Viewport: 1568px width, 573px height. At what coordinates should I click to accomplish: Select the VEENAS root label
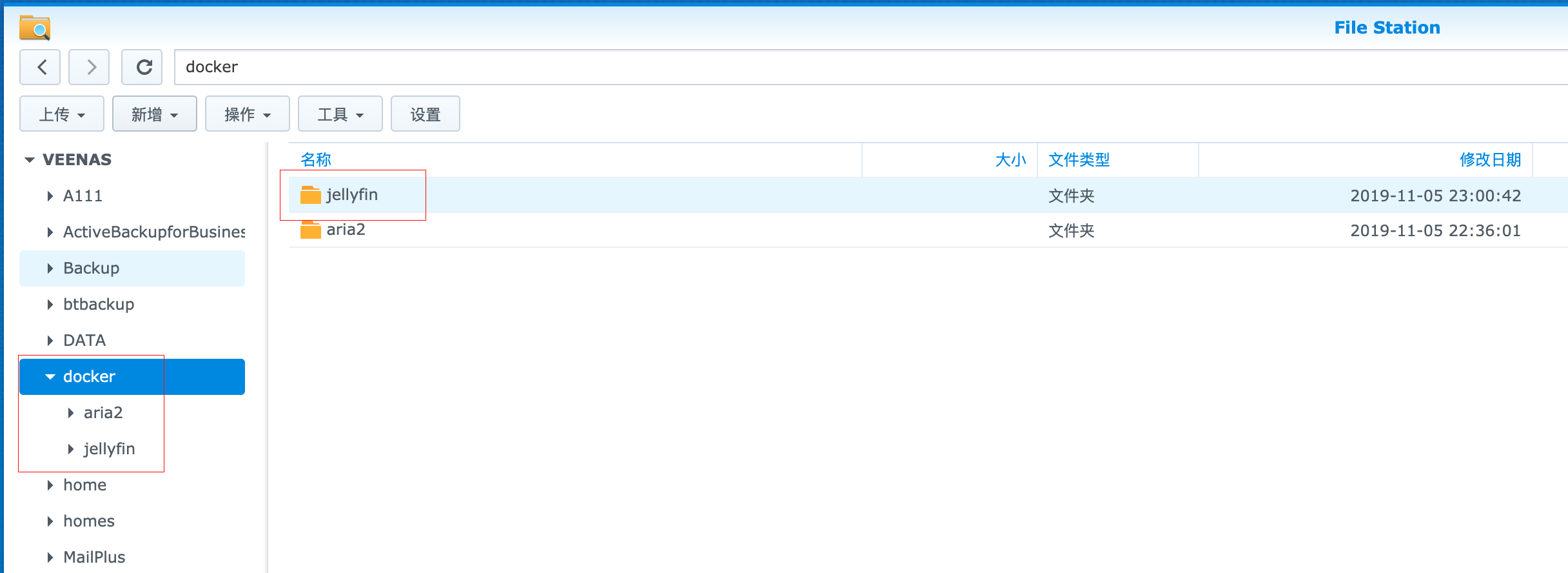click(x=77, y=160)
